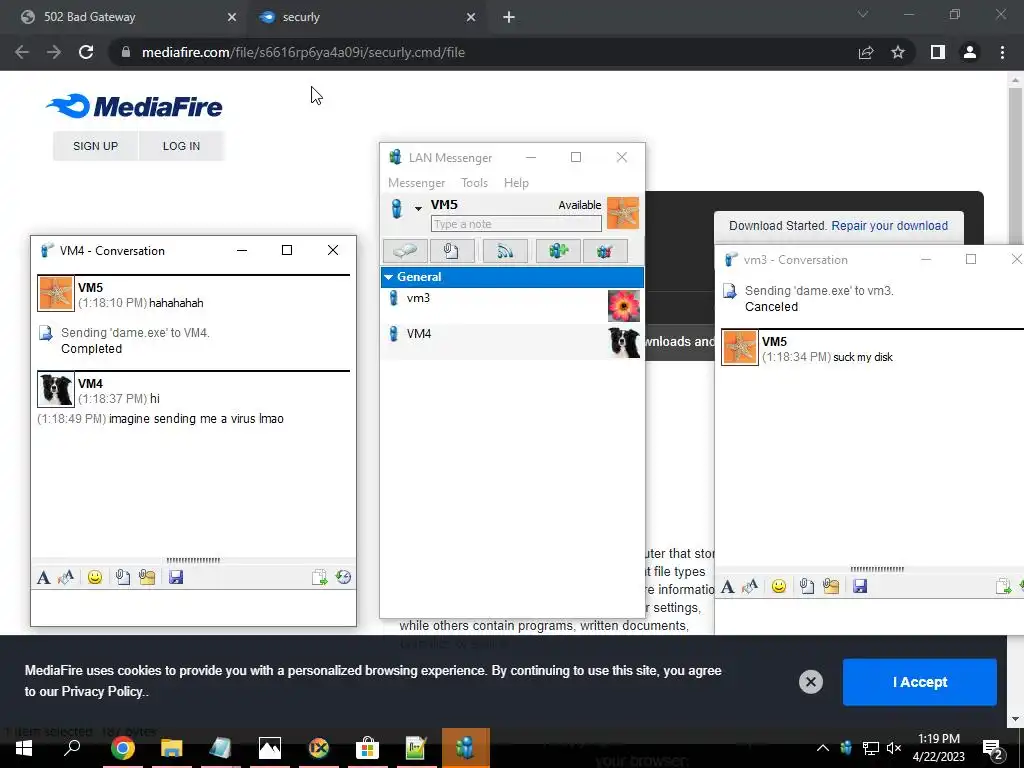Click the taskbar Search icon

tap(72, 748)
